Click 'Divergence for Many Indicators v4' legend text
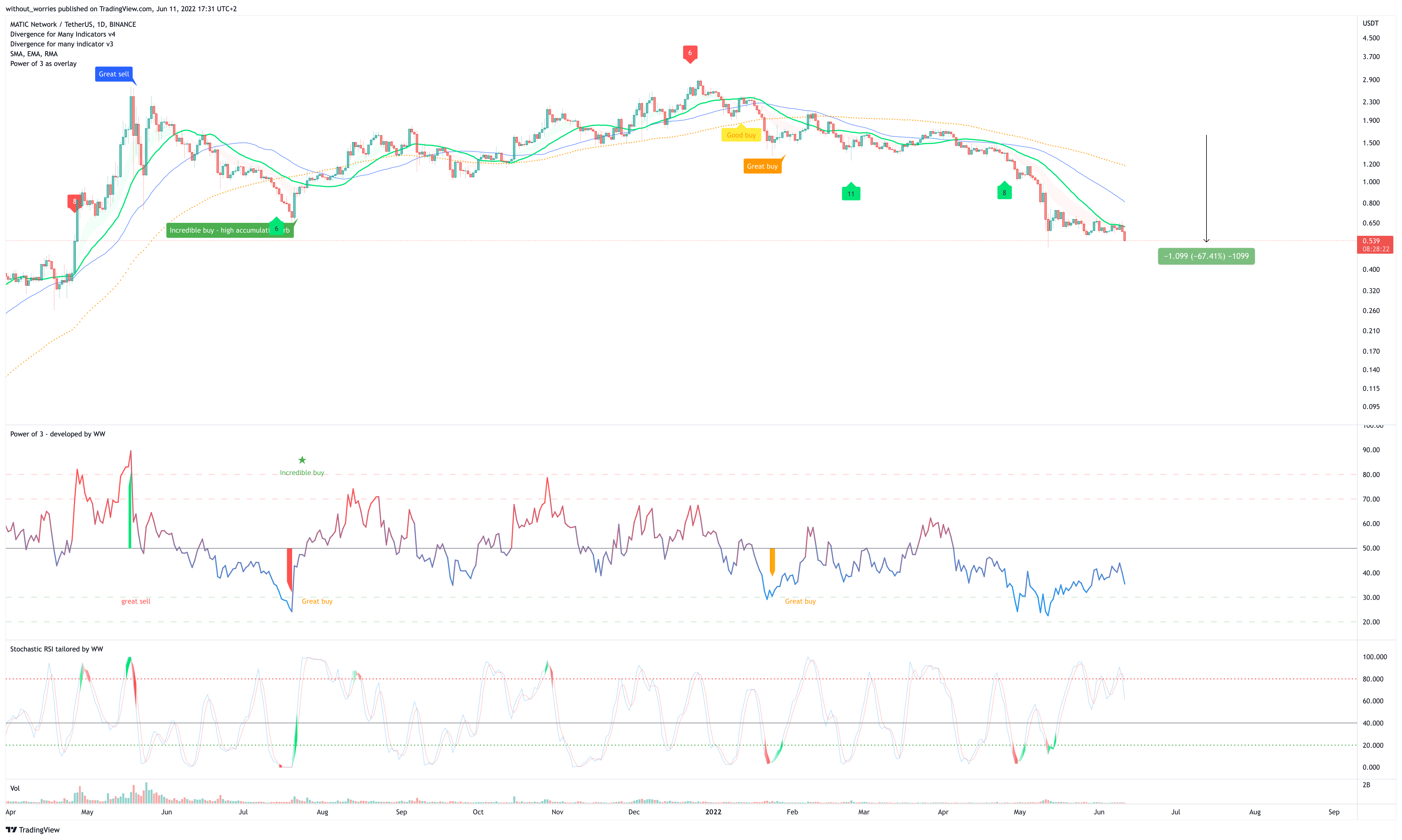 coord(63,34)
